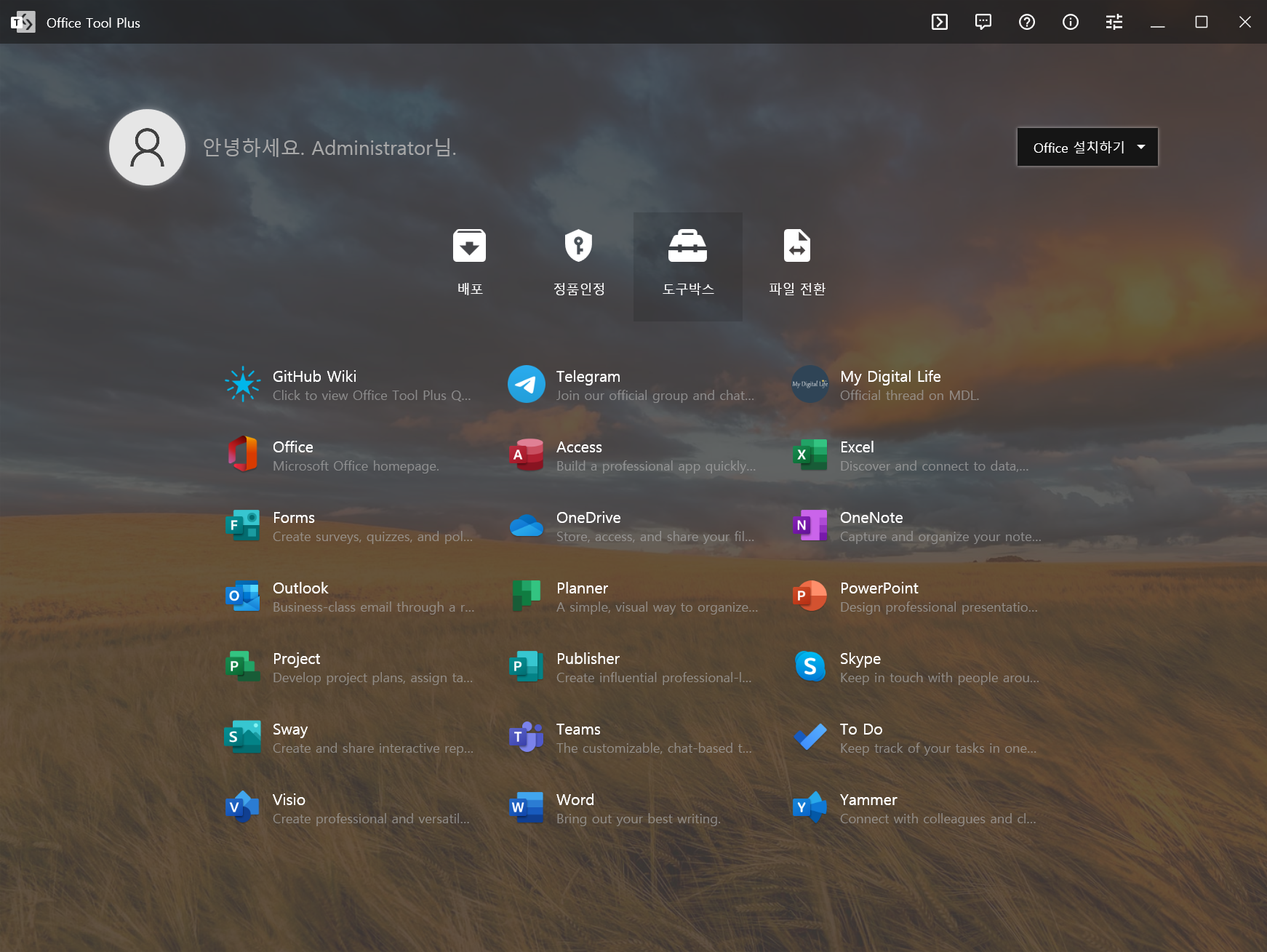Click the OneDrive cloud icon
1267x952 pixels.
click(527, 525)
